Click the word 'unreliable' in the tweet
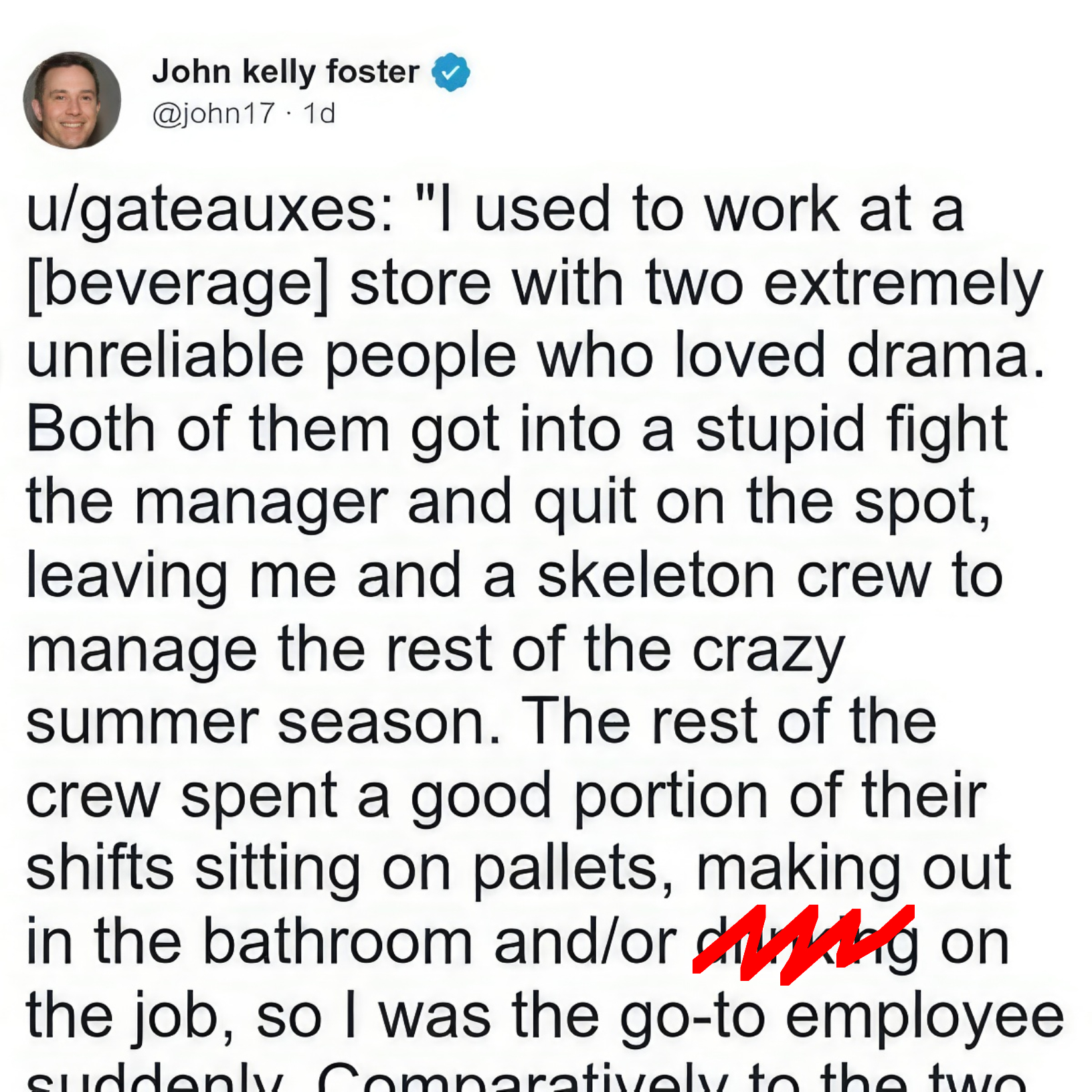 point(165,356)
